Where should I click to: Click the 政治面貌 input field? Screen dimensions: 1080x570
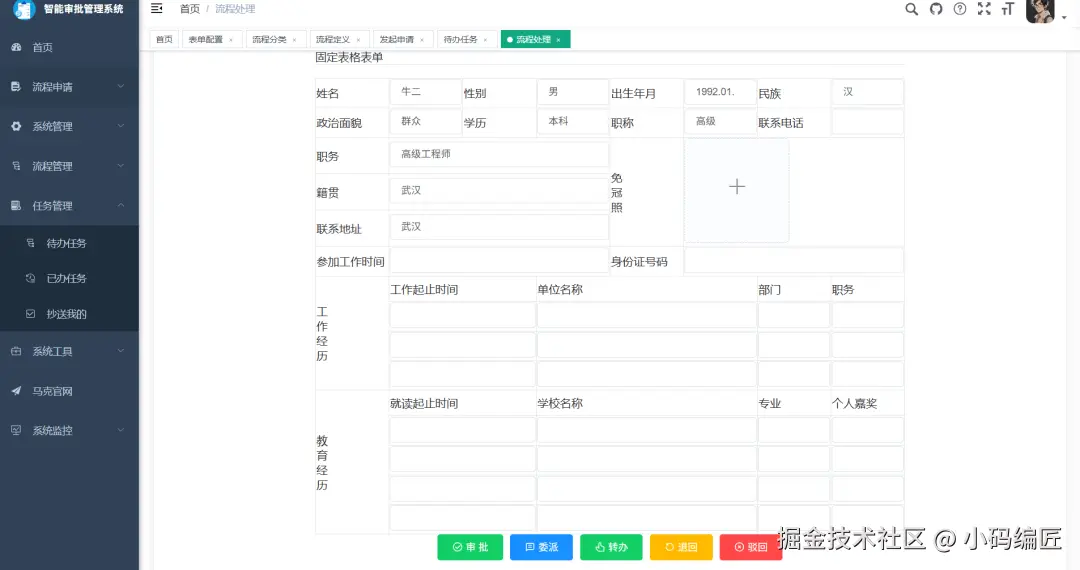click(425, 121)
